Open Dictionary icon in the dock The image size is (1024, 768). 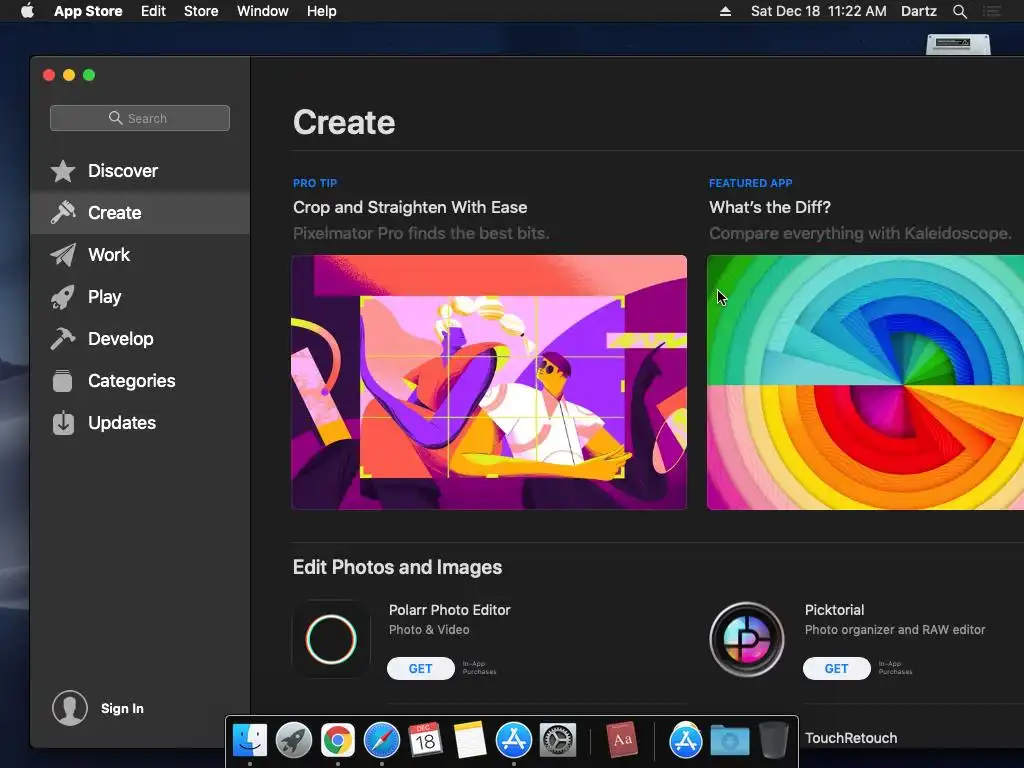[622, 741]
